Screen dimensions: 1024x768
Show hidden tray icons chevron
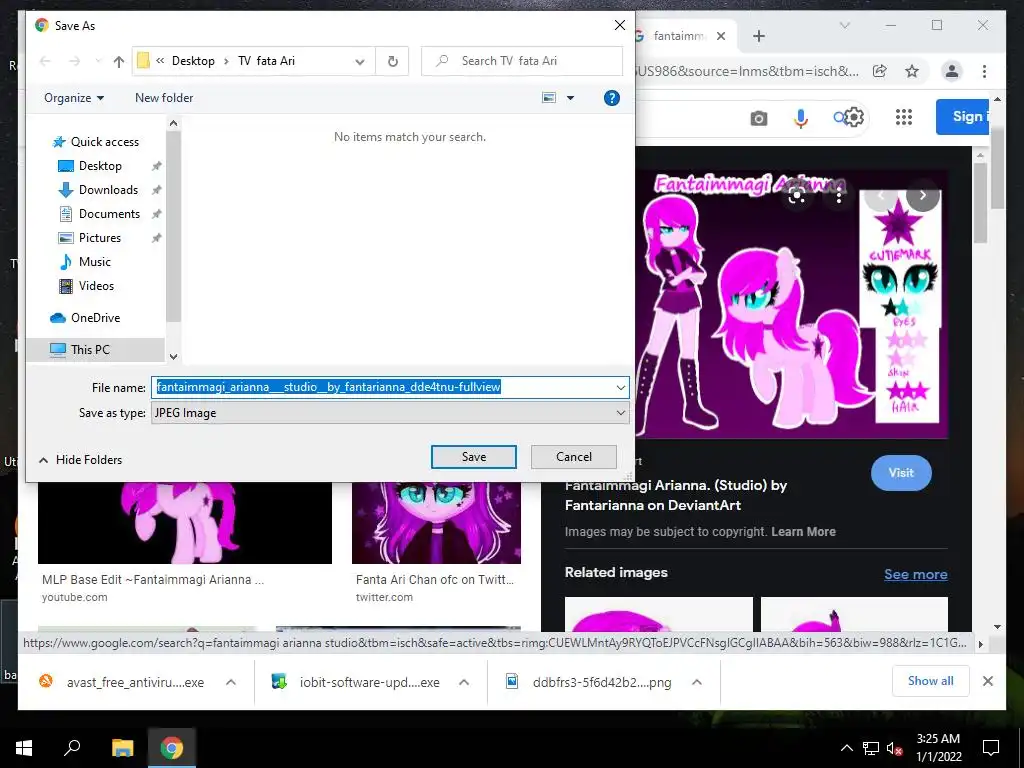pos(846,748)
